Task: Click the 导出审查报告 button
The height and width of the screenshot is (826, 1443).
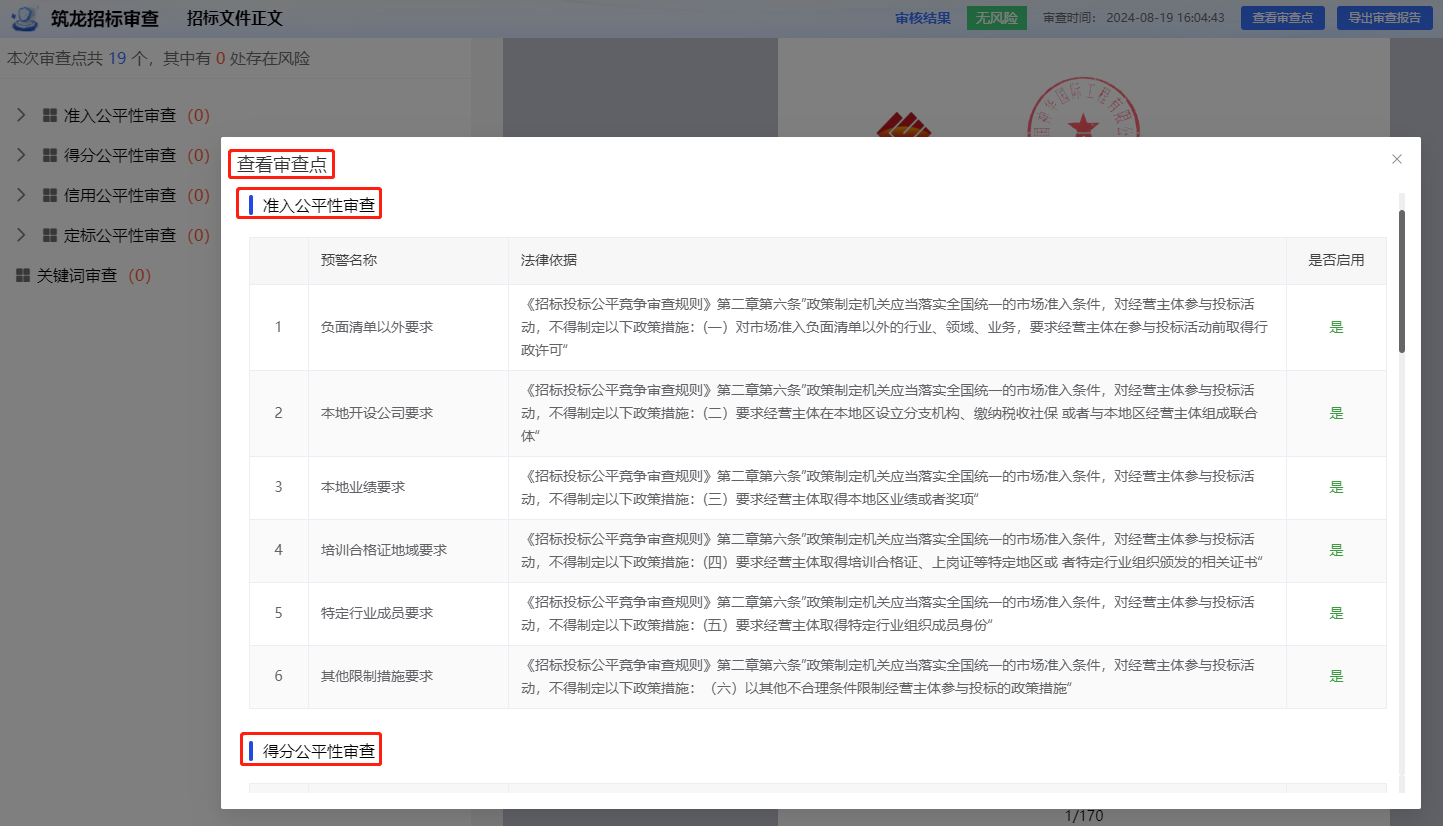Action: click(x=1383, y=18)
